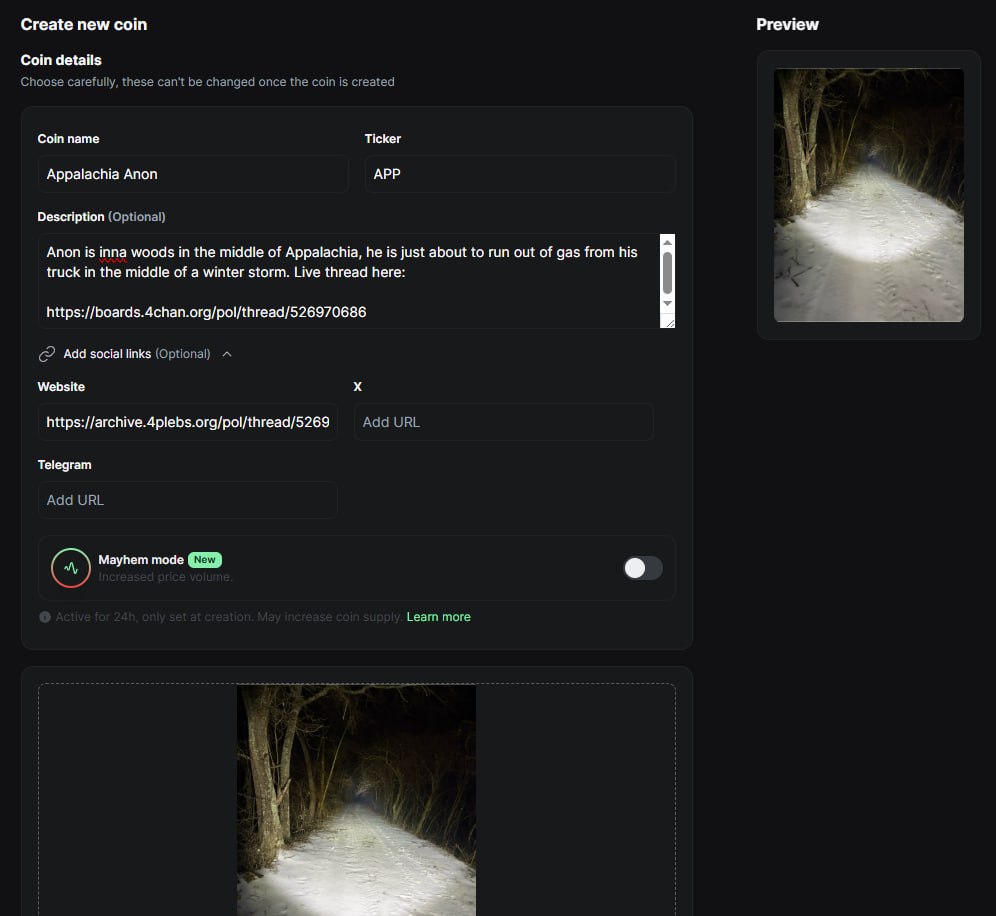The width and height of the screenshot is (996, 916).
Task: Click inside the Description text area
Action: click(x=349, y=281)
